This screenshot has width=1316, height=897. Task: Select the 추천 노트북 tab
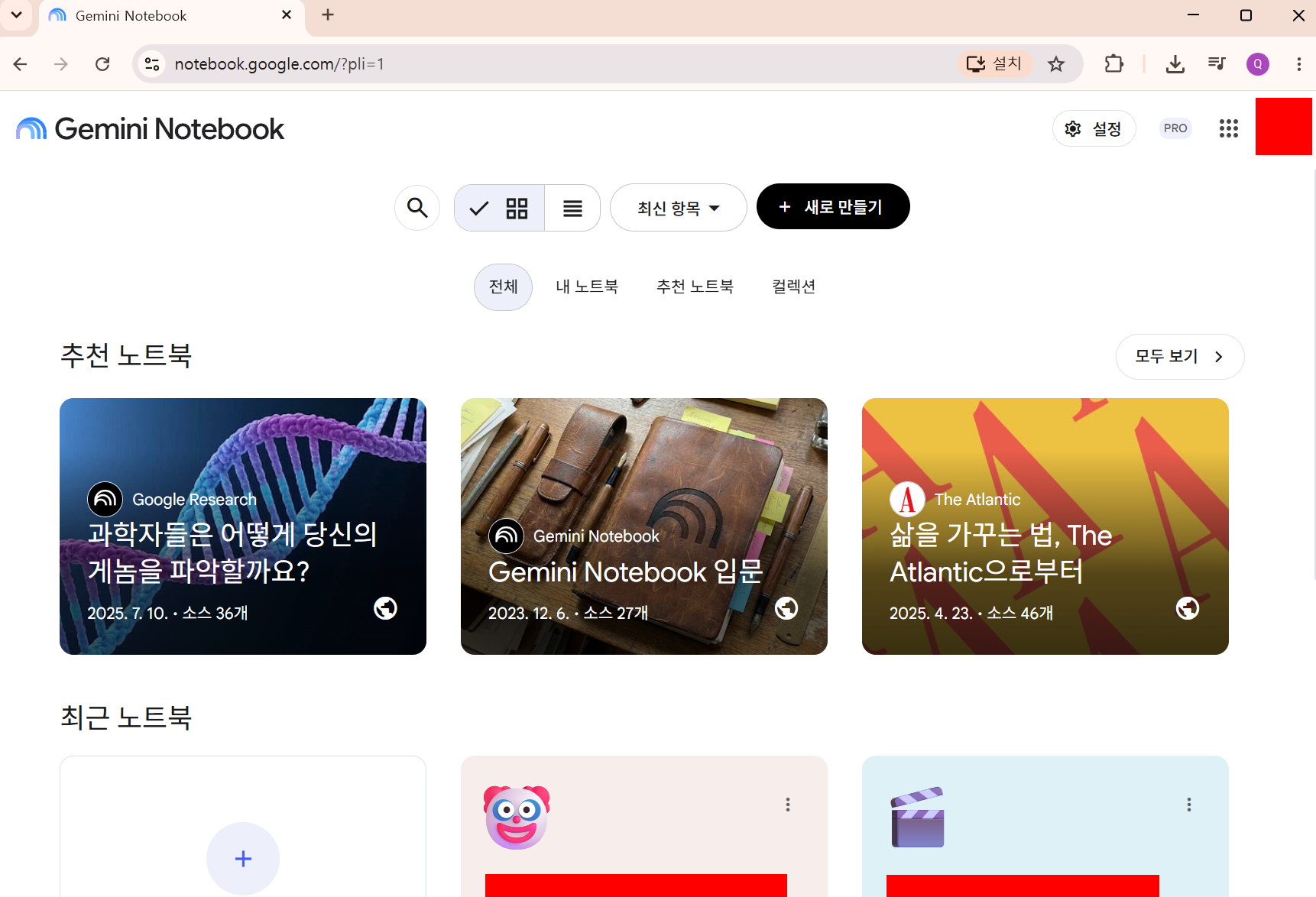(x=695, y=287)
